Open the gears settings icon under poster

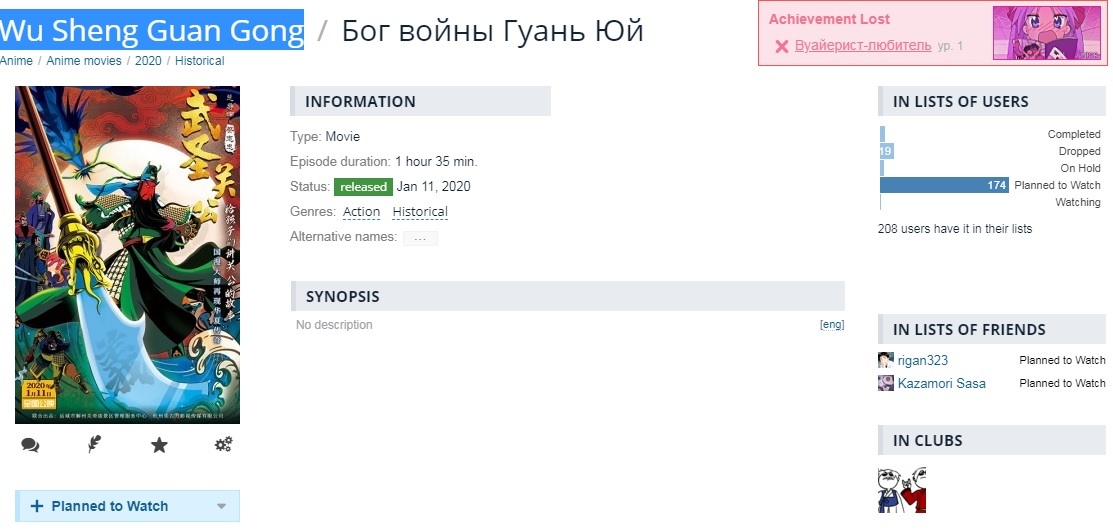click(x=224, y=444)
